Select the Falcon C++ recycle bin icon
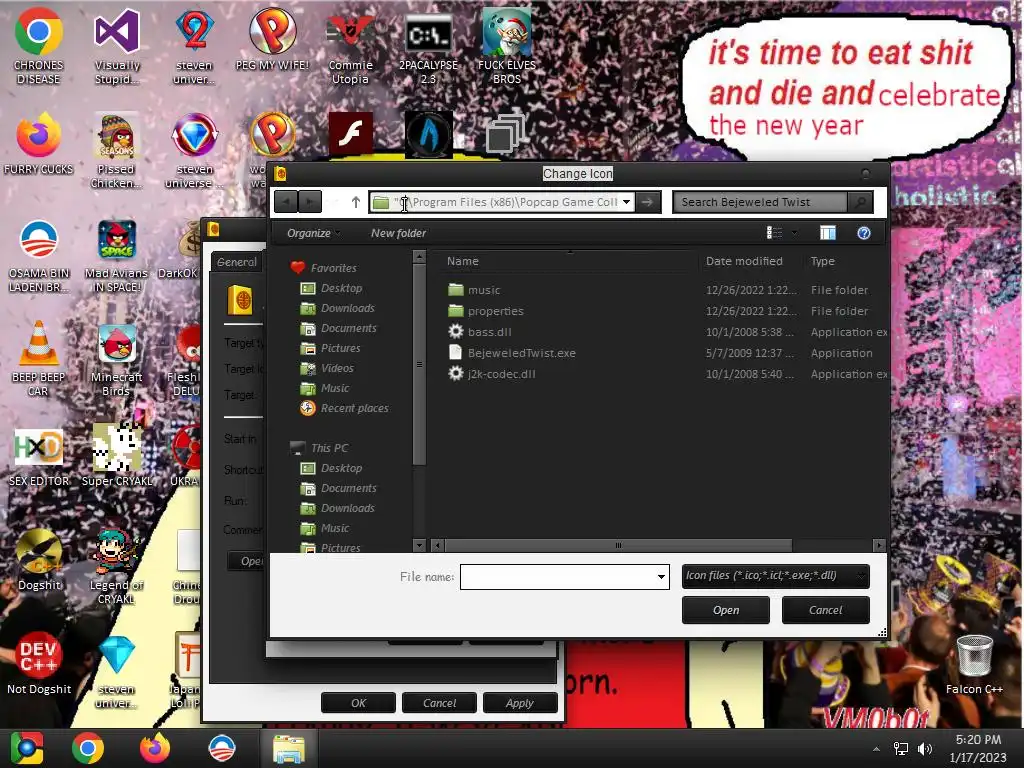 pyautogui.click(x=974, y=662)
